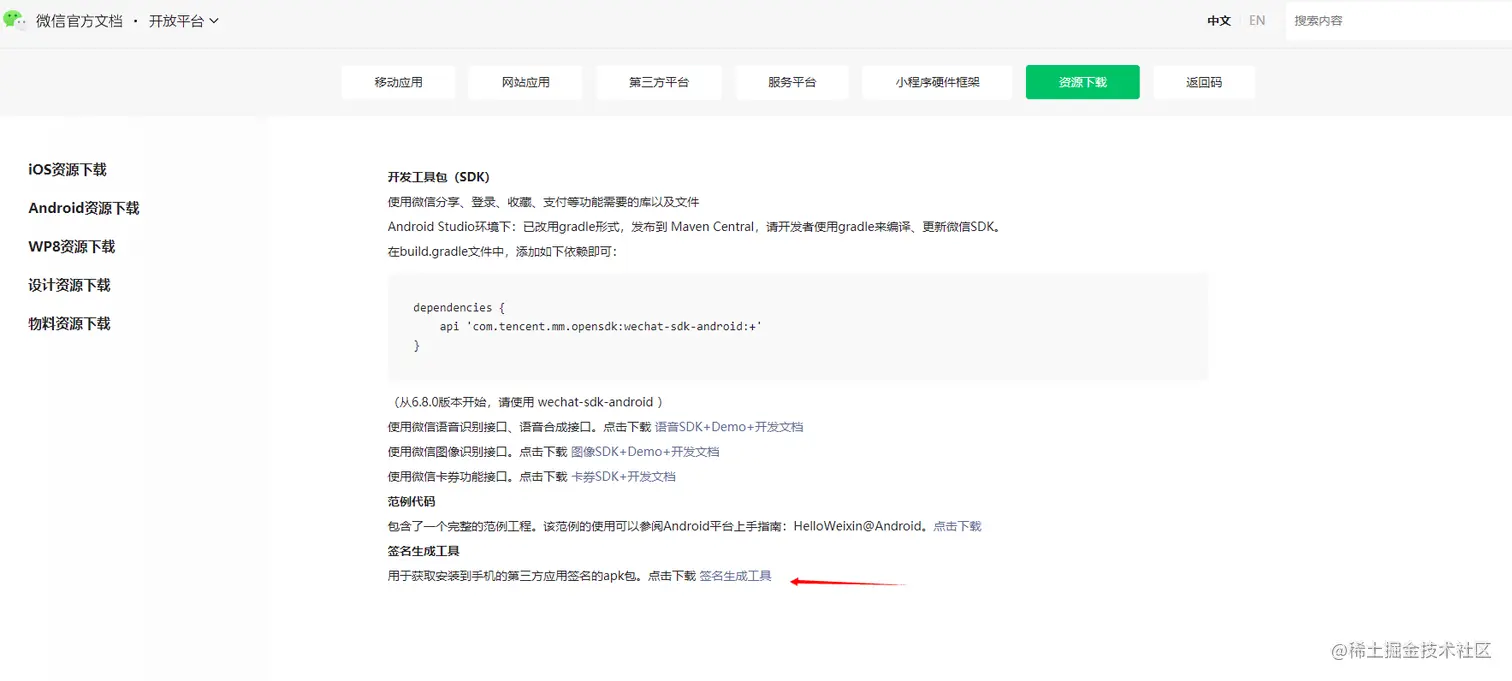
Task: Click the 签名生成工具 heading
Action: [424, 551]
